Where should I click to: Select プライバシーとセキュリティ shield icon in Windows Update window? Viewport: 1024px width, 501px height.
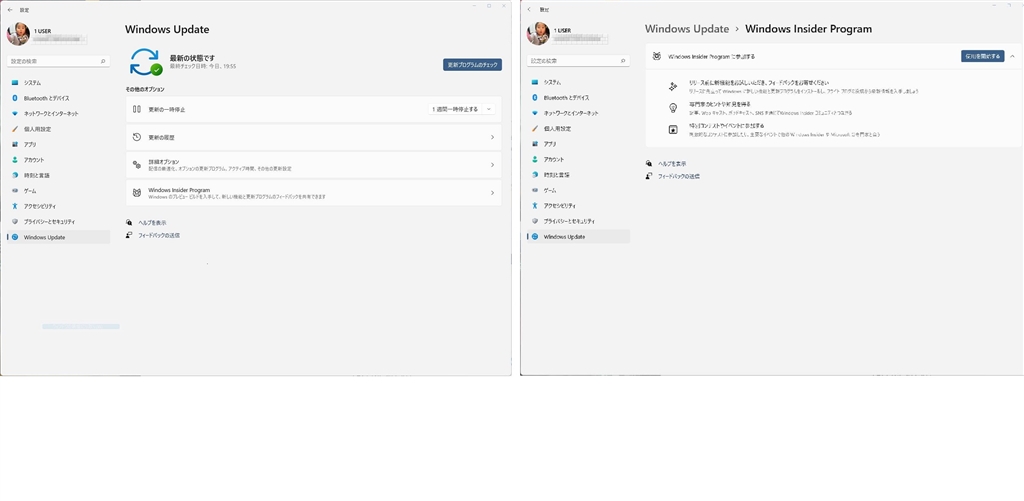(15, 222)
